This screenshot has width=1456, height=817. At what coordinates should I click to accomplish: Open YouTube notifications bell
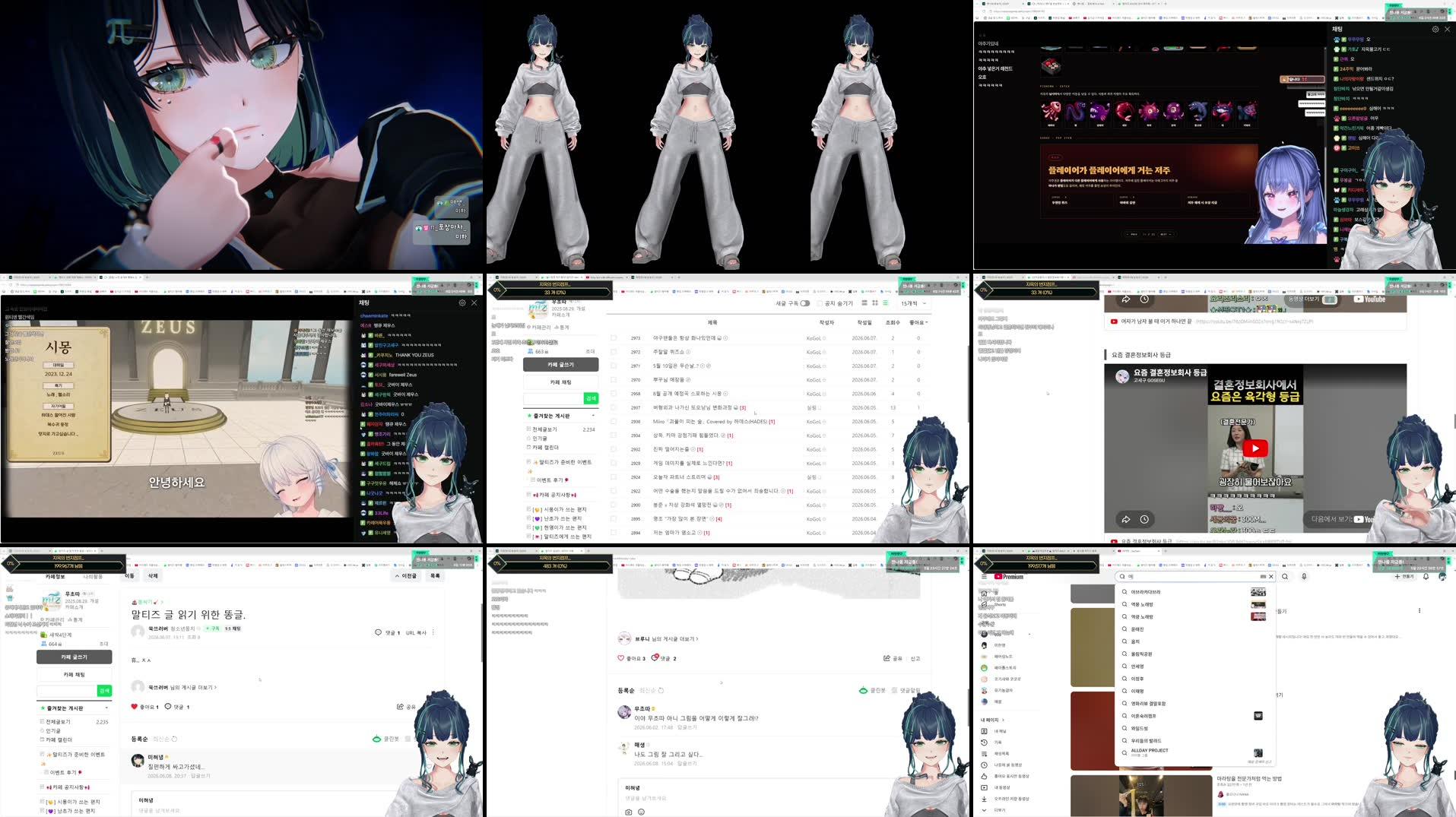[x=1426, y=577]
